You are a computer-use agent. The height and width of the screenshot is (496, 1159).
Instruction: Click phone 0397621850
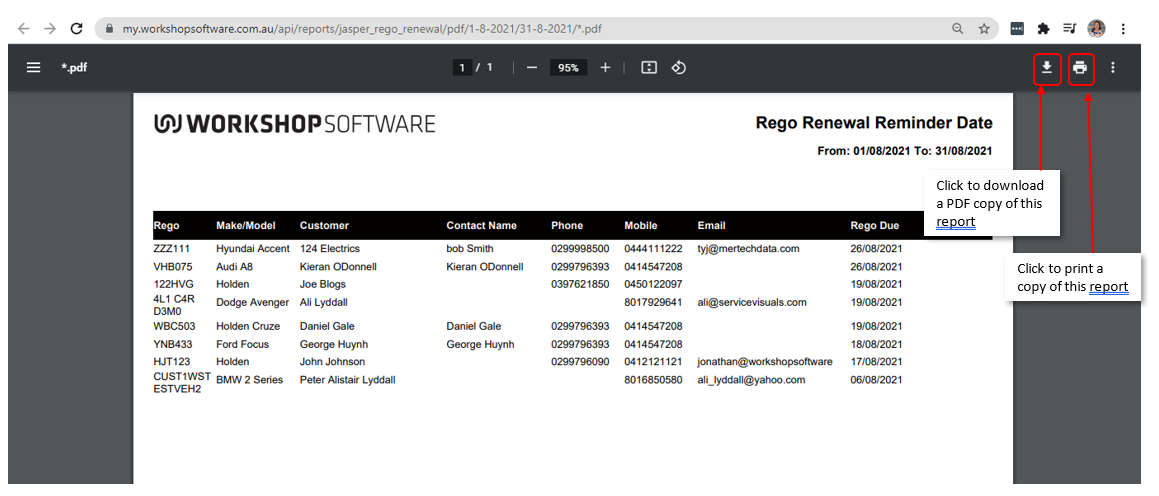[580, 284]
